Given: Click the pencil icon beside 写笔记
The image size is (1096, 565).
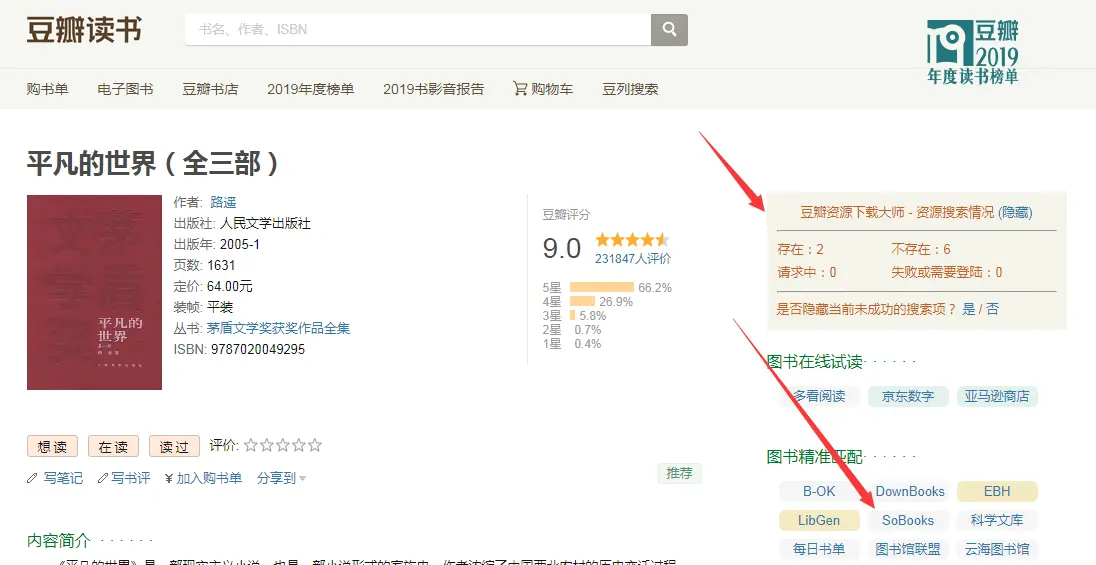Looking at the screenshot, I should tap(32, 478).
